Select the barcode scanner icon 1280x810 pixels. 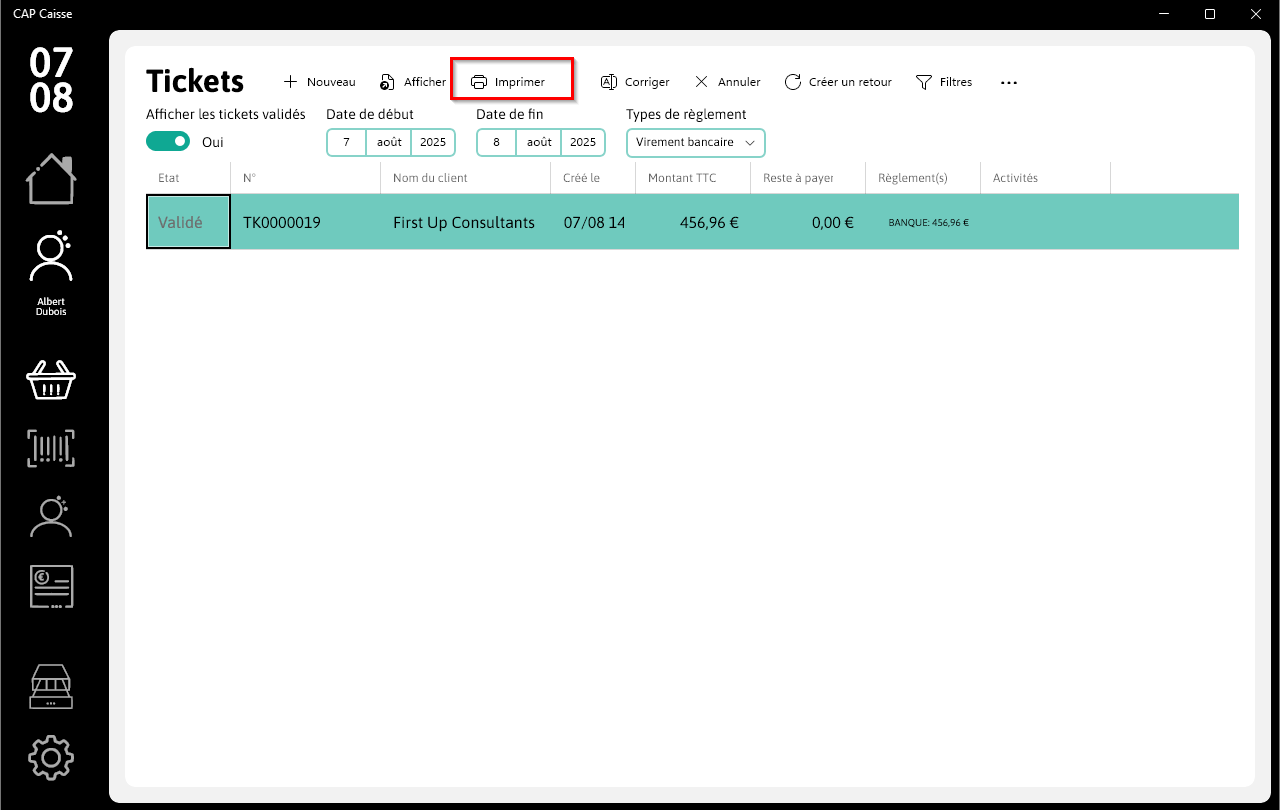tap(51, 448)
